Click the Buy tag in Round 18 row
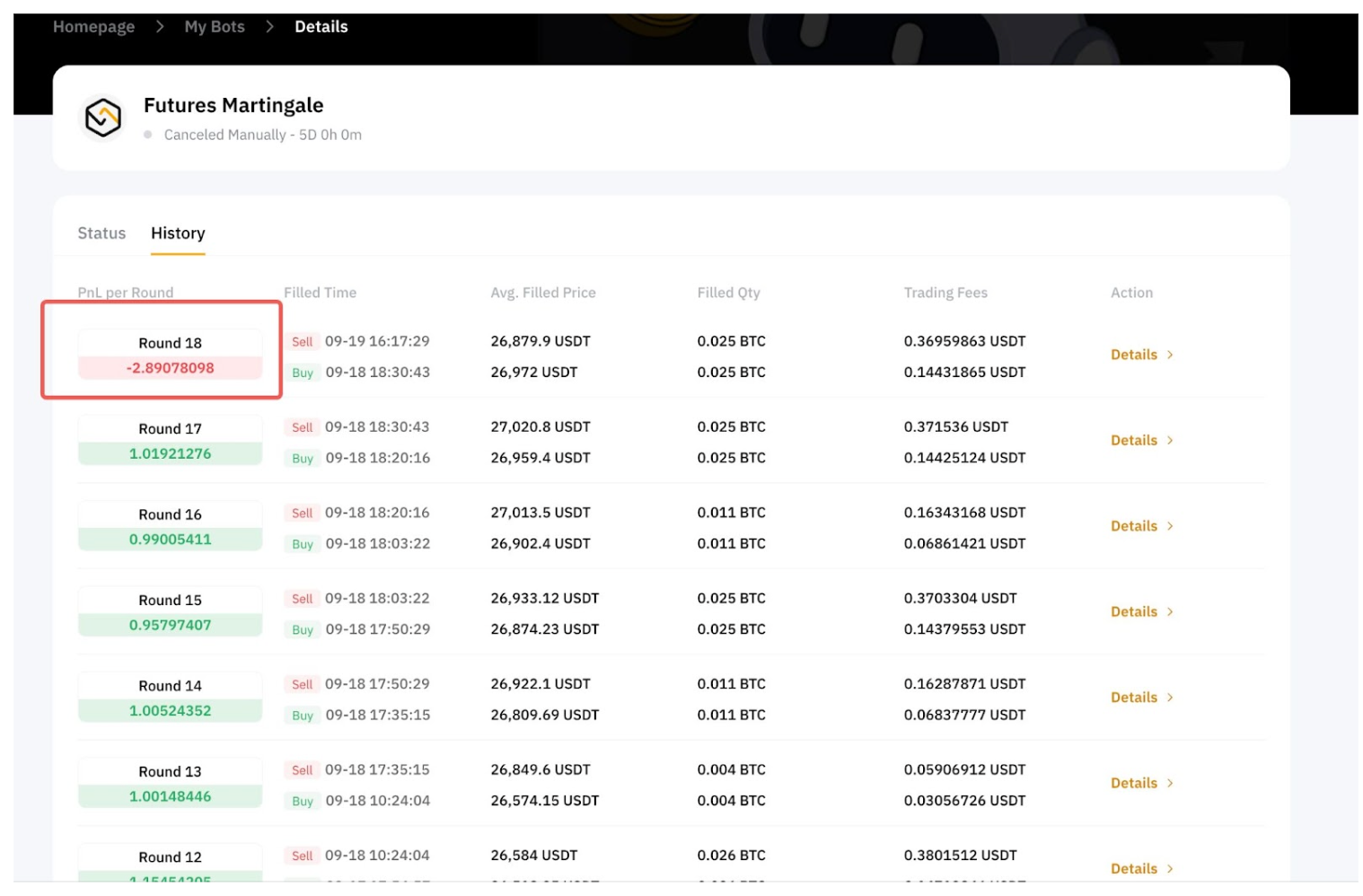The height and width of the screenshot is (896, 1363). click(x=303, y=373)
